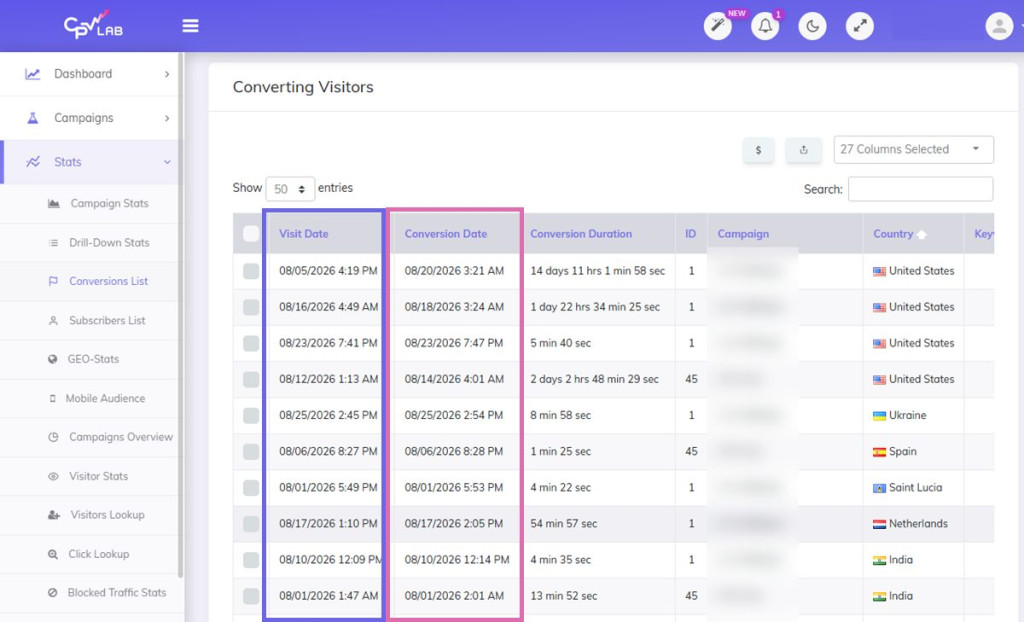
Task: Toggle the hamburger sidebar menu
Action: coord(190,25)
